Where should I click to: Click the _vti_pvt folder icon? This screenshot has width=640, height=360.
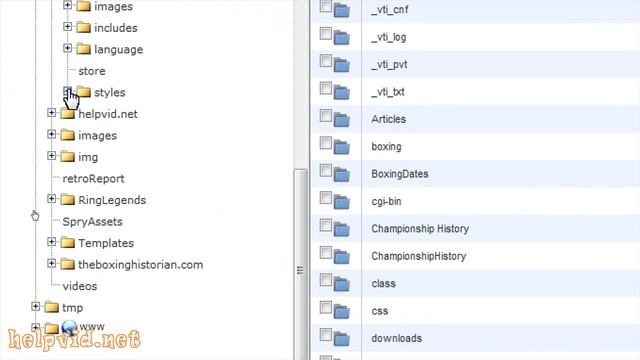point(342,65)
